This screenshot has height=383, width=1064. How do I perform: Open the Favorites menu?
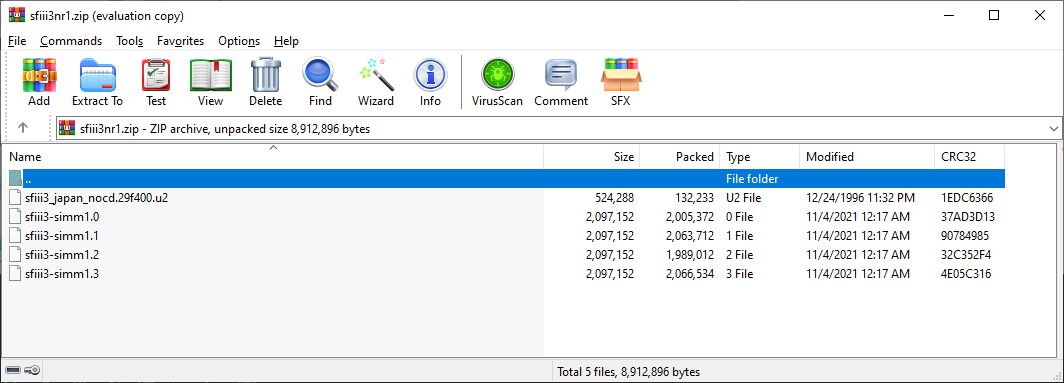click(180, 41)
